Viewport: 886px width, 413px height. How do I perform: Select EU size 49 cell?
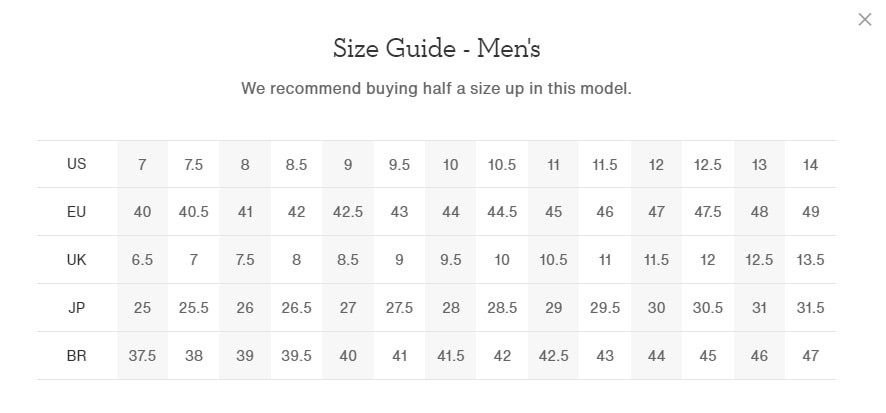click(x=810, y=212)
